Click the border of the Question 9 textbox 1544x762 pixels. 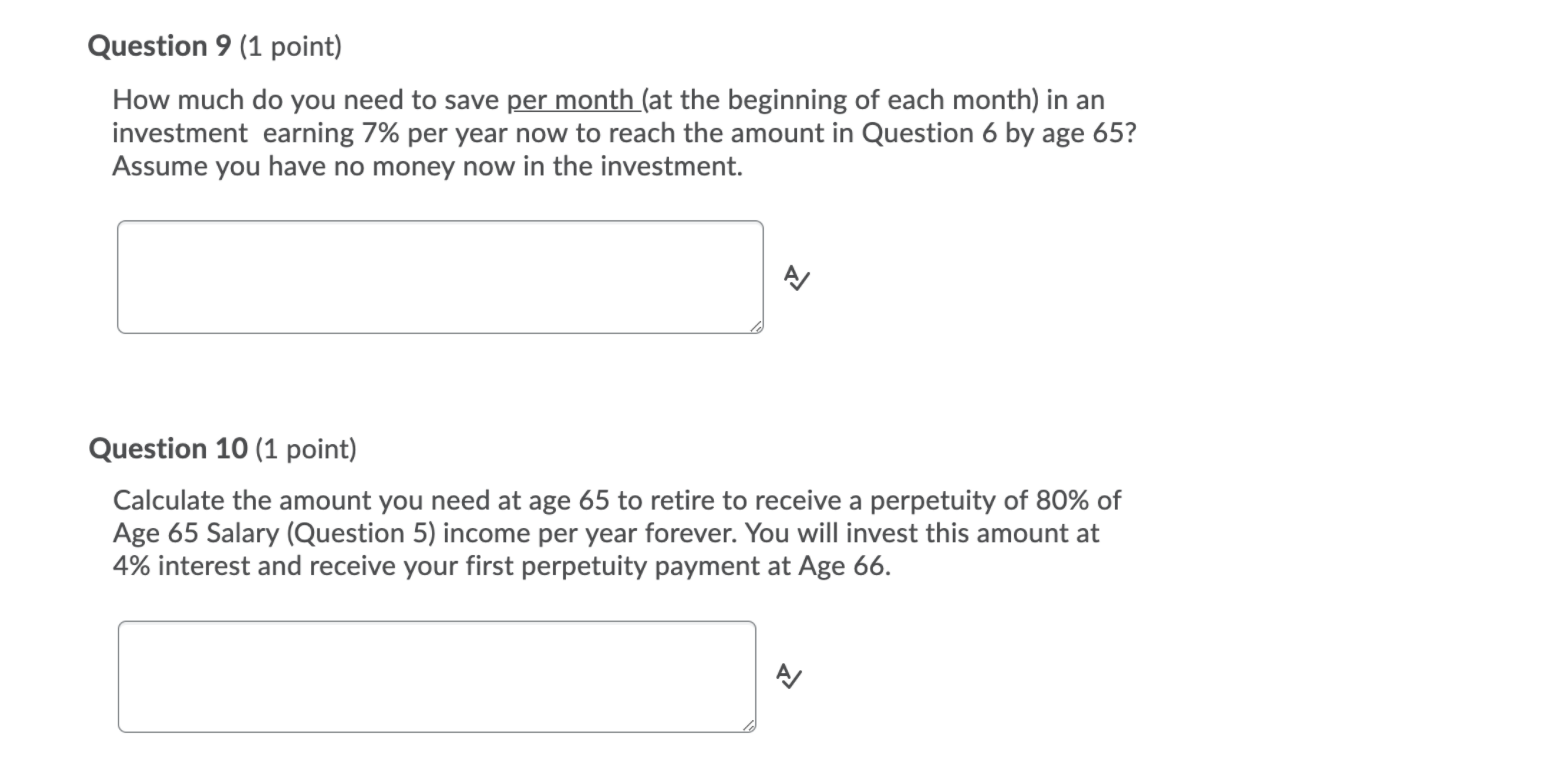point(440,223)
